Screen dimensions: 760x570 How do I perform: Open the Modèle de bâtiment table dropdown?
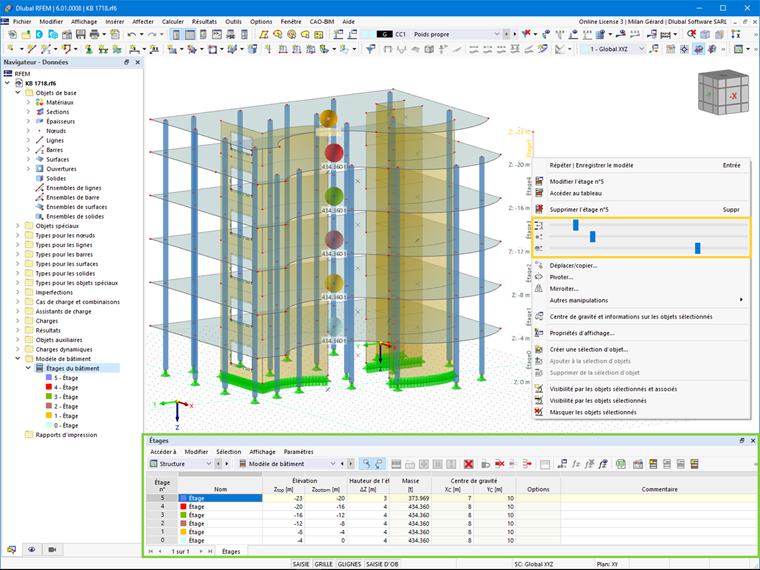tap(333, 464)
